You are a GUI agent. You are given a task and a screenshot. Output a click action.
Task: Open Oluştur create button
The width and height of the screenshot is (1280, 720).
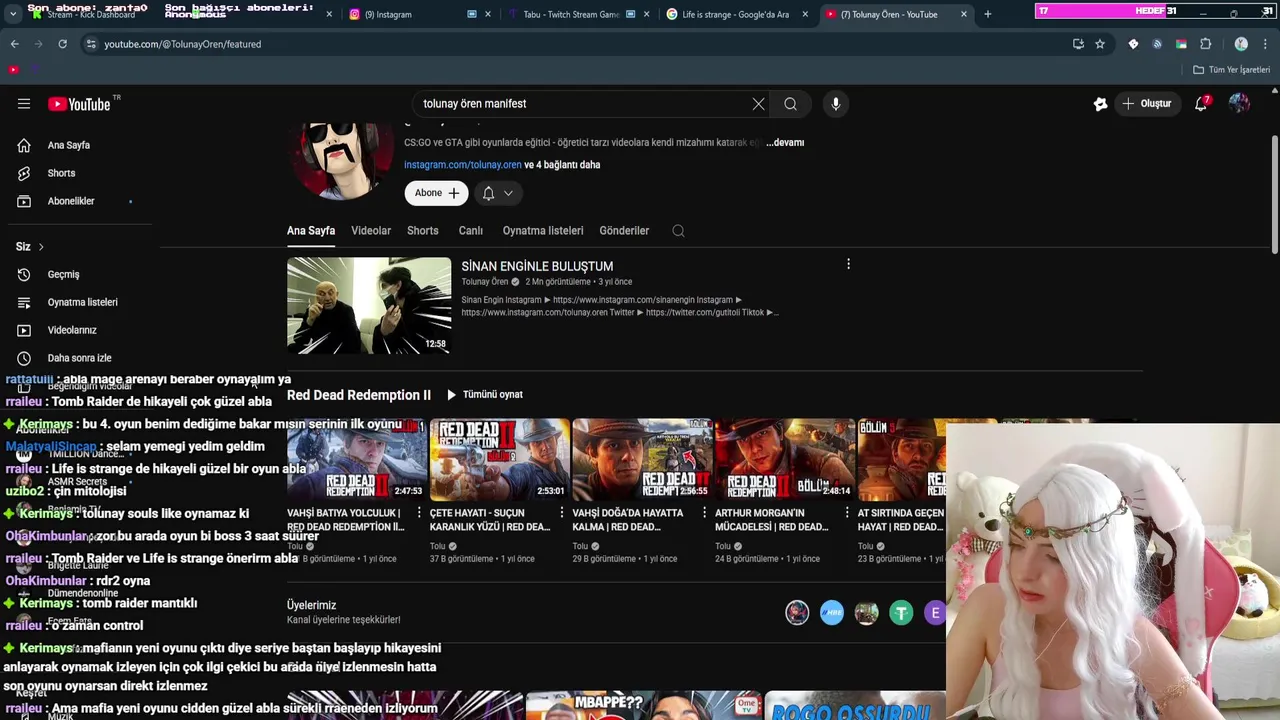[1147, 104]
